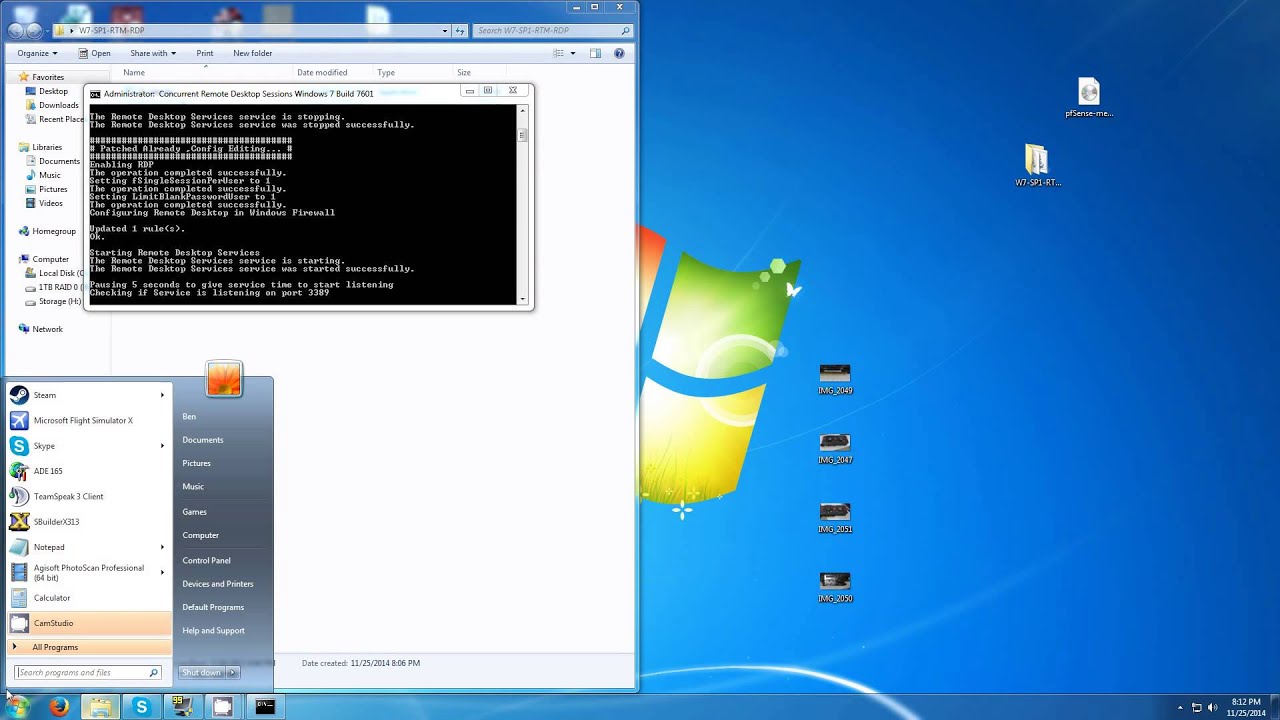Open Default Programs
This screenshot has height=720, width=1280.
pos(213,607)
